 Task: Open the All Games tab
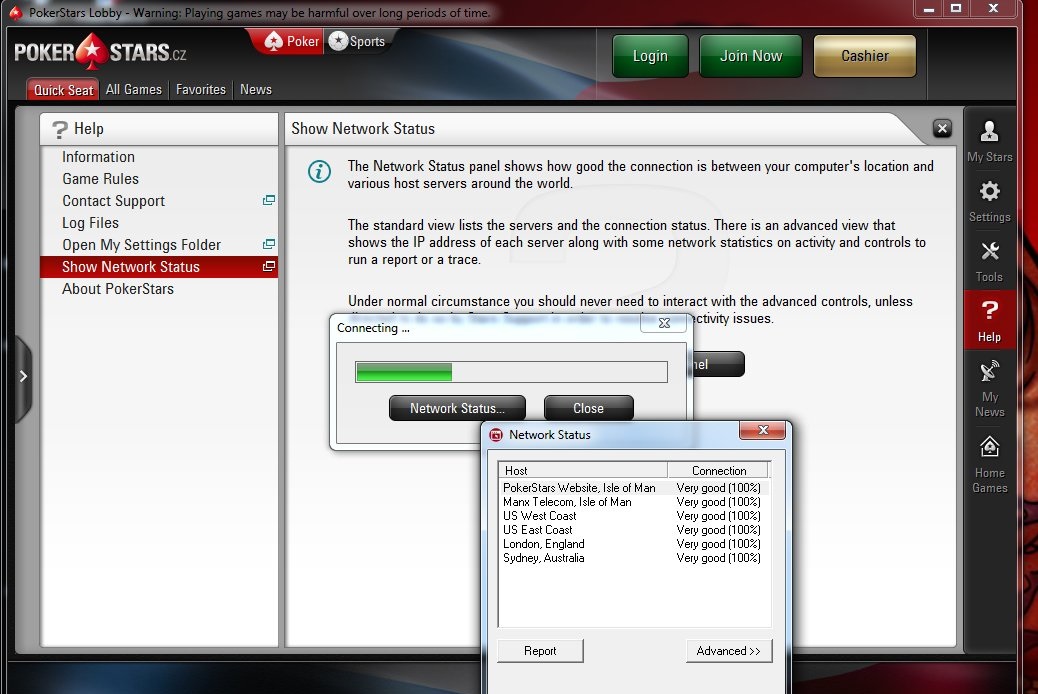point(134,89)
